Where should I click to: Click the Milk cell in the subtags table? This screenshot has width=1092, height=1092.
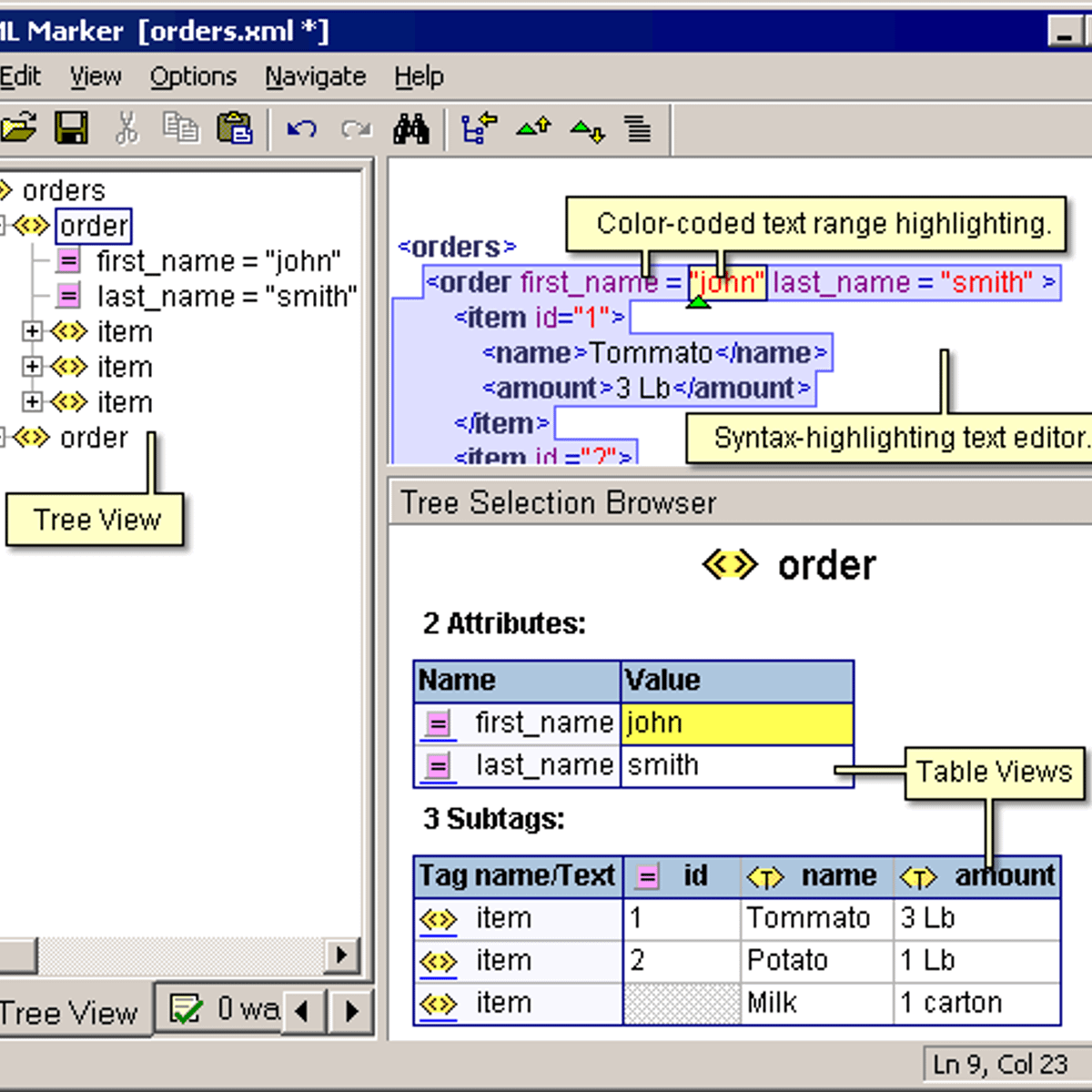(816, 1004)
